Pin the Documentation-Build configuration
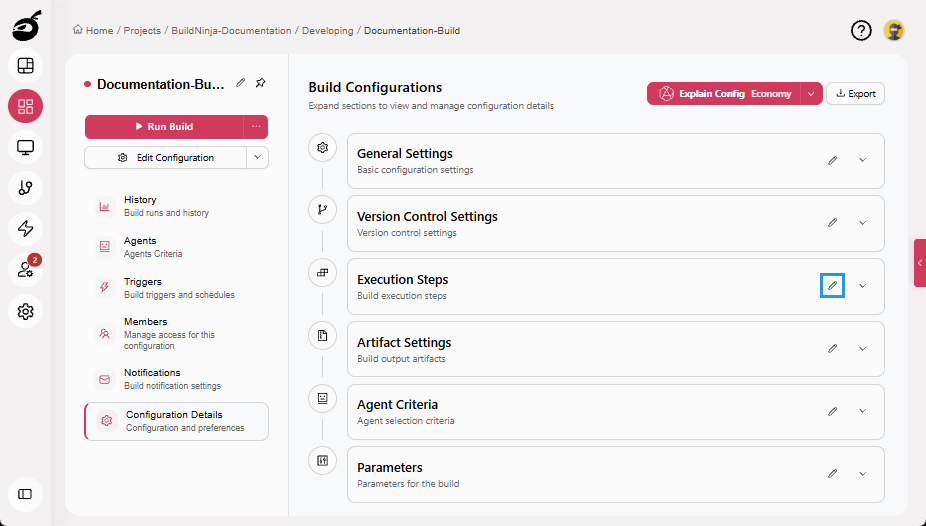926x526 pixels. click(x=260, y=83)
